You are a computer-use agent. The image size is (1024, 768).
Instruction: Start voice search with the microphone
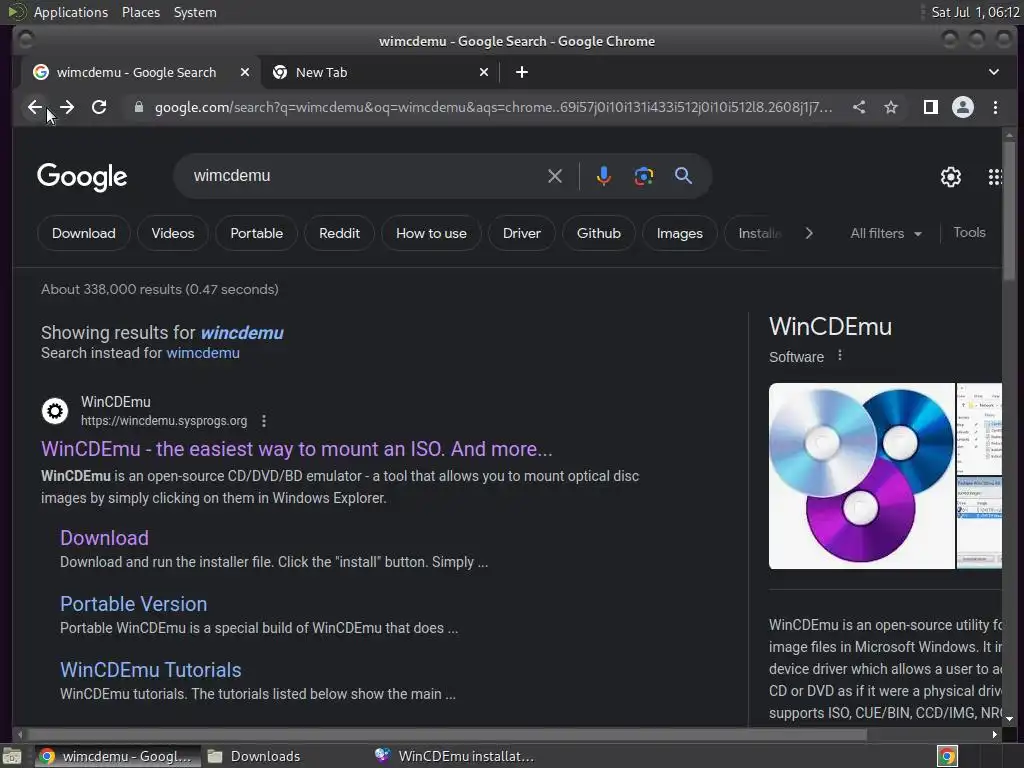pos(603,176)
